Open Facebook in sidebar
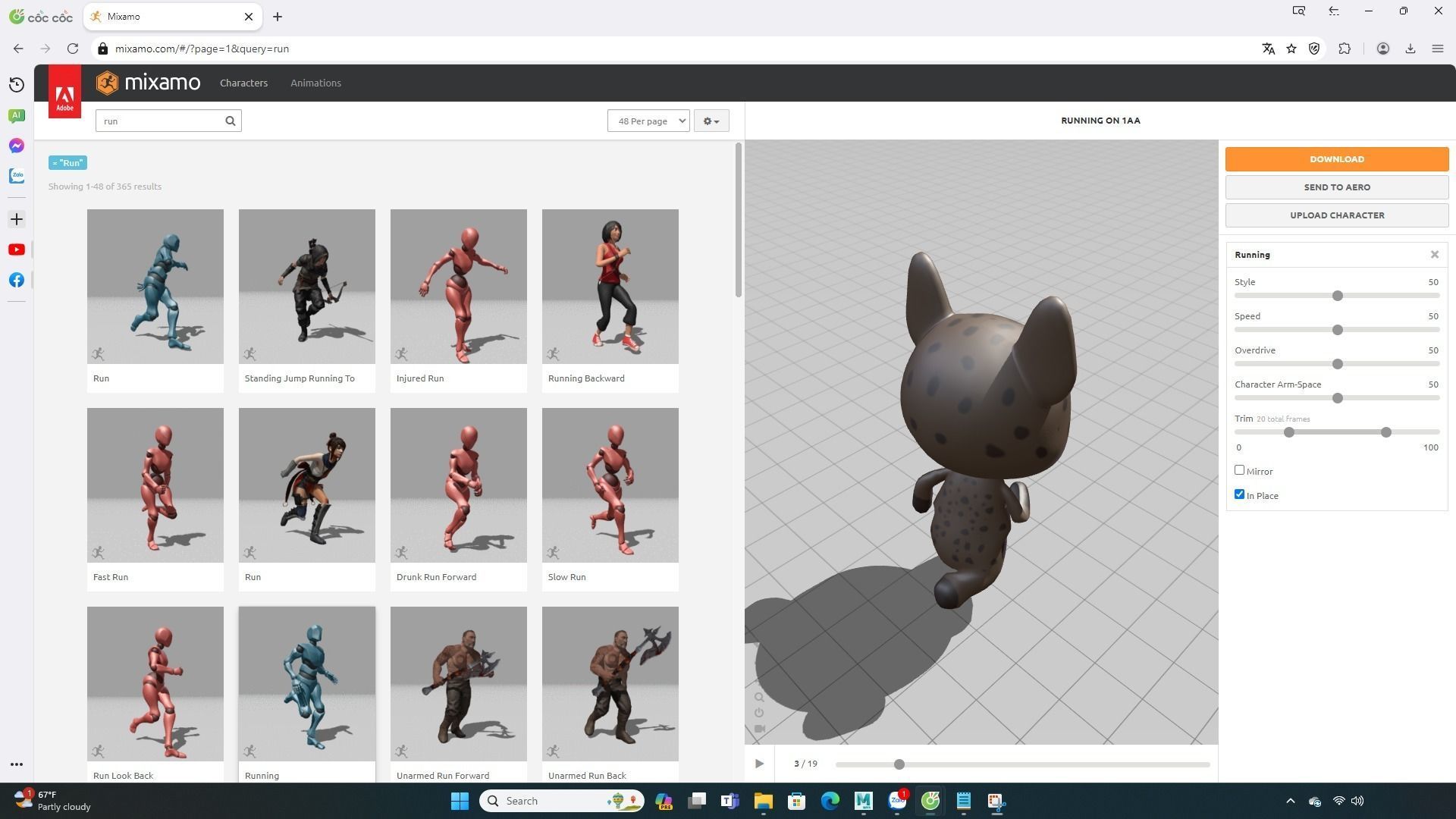 [x=17, y=280]
